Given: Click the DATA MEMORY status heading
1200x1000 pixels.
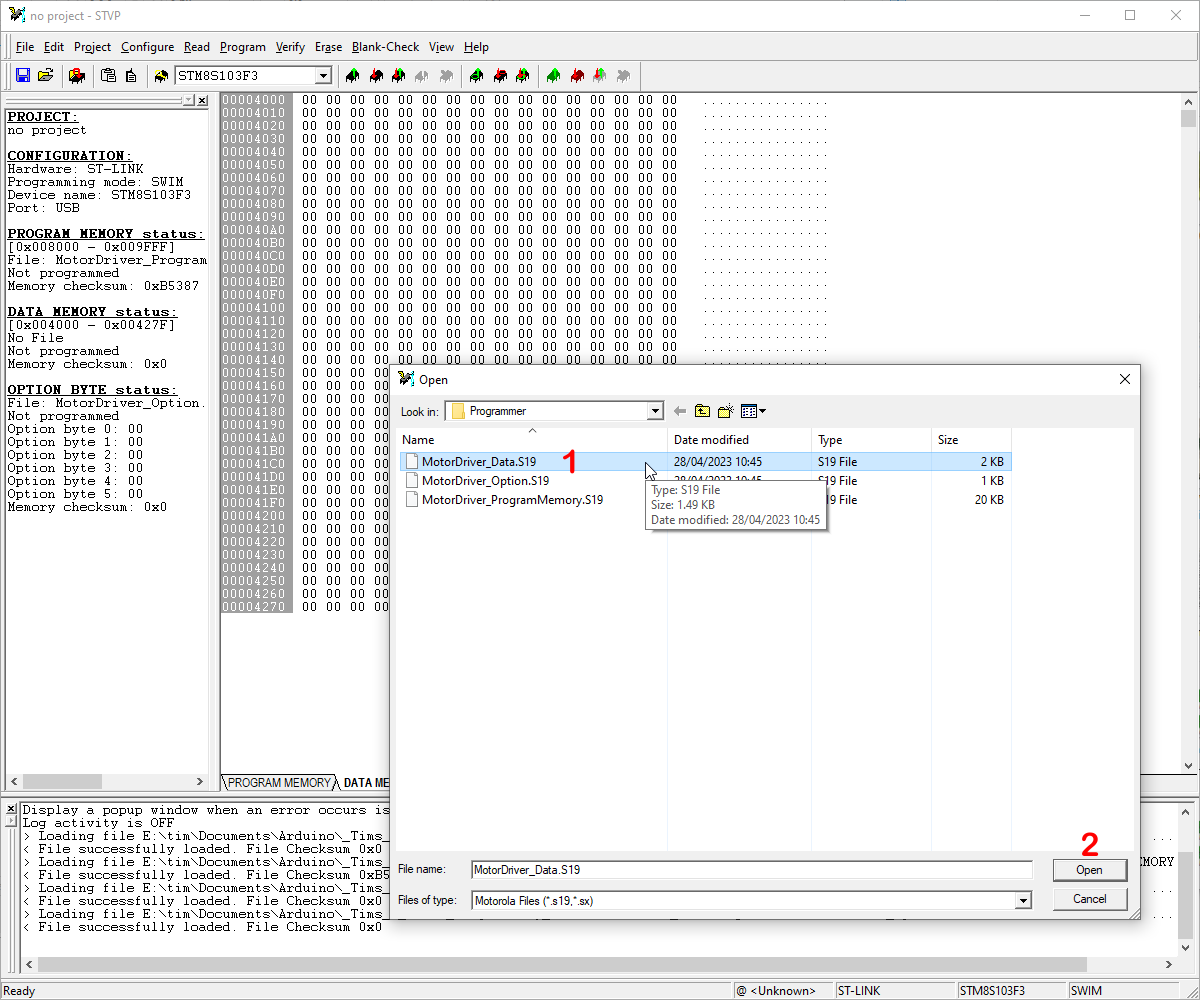Looking at the screenshot, I should click(92, 312).
